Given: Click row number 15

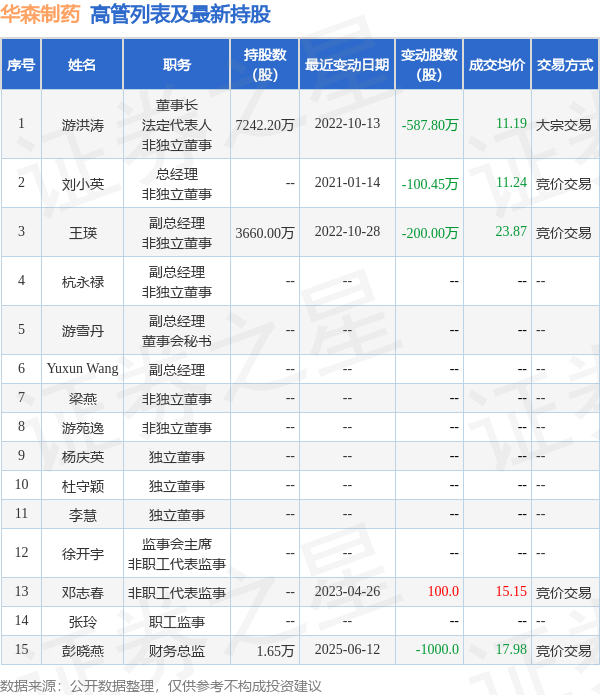Looking at the screenshot, I should click(21, 649).
